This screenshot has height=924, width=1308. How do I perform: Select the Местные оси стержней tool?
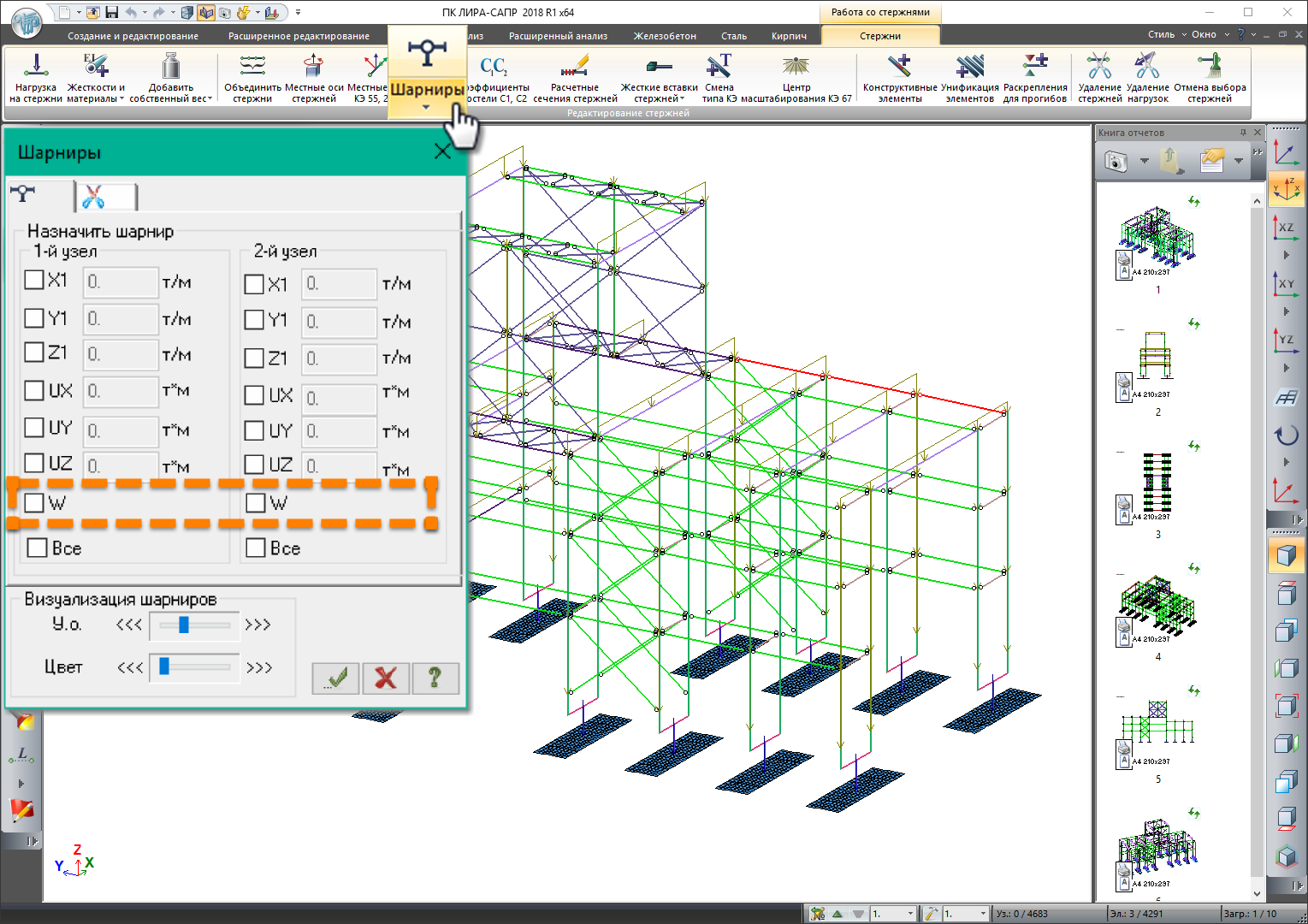pos(314,67)
